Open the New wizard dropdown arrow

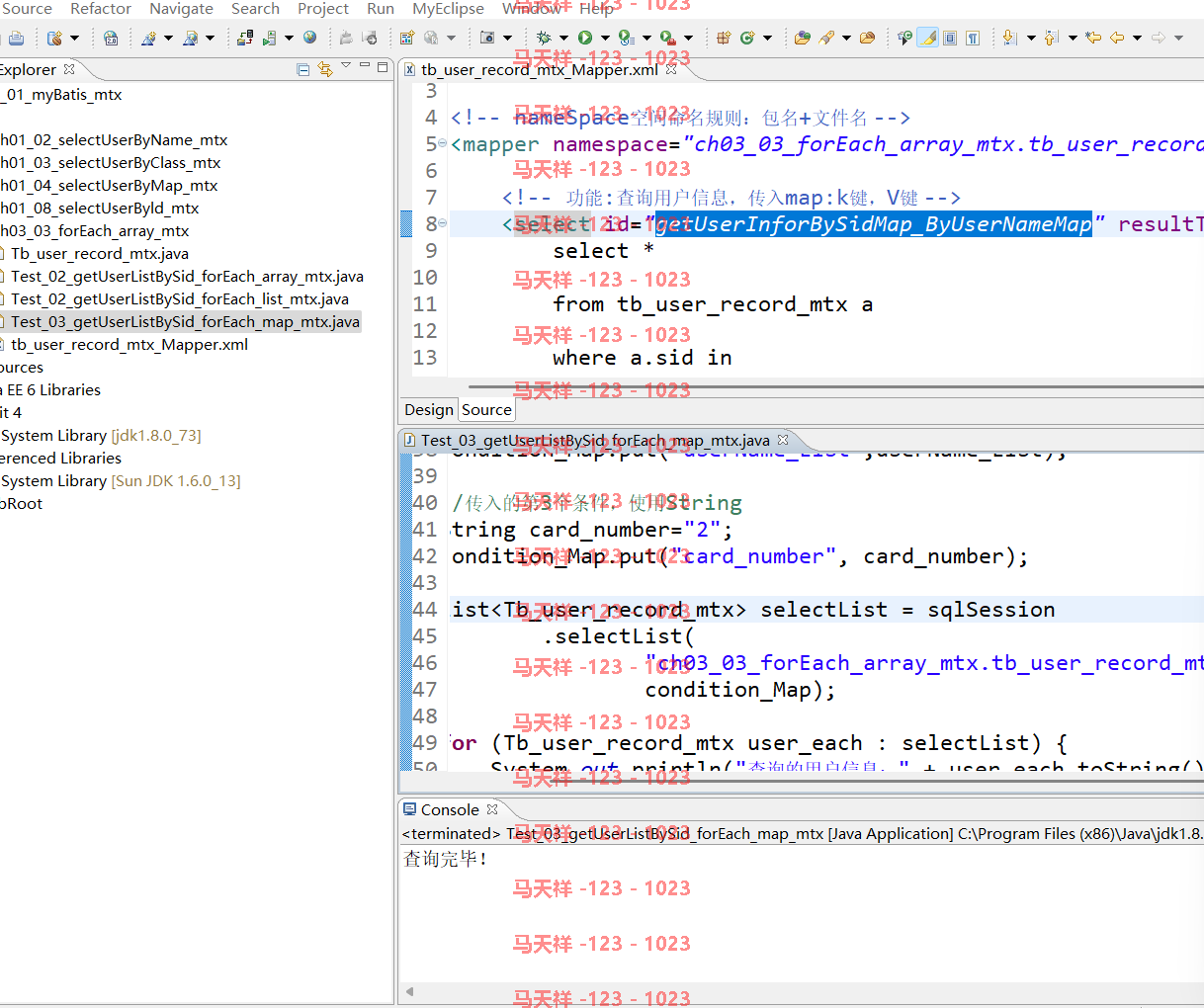point(74,38)
